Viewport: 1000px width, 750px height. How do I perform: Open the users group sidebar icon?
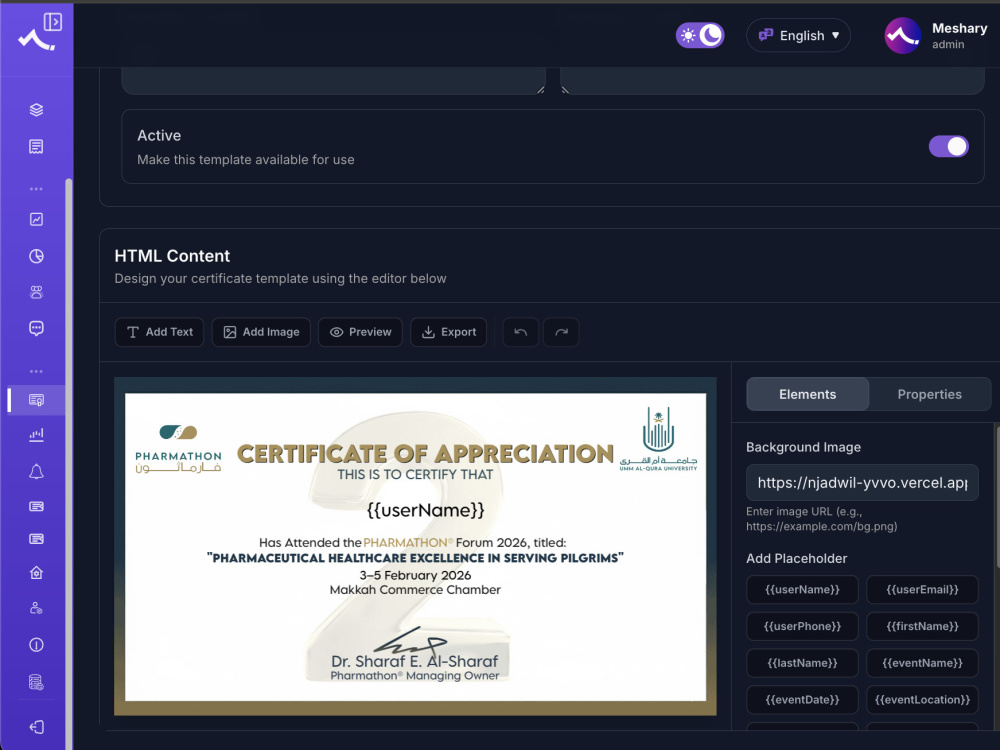click(x=36, y=292)
